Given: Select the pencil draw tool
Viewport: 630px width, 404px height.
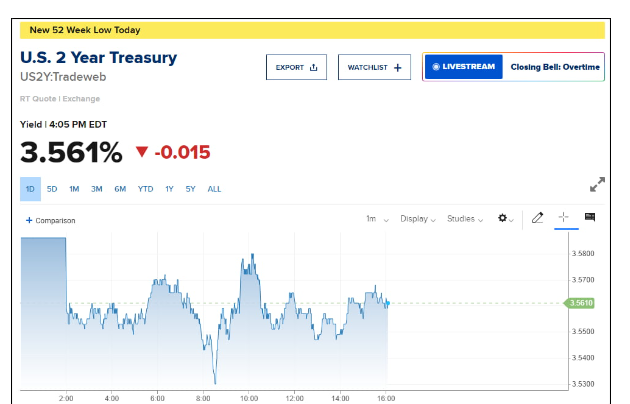Looking at the screenshot, I should [x=537, y=218].
